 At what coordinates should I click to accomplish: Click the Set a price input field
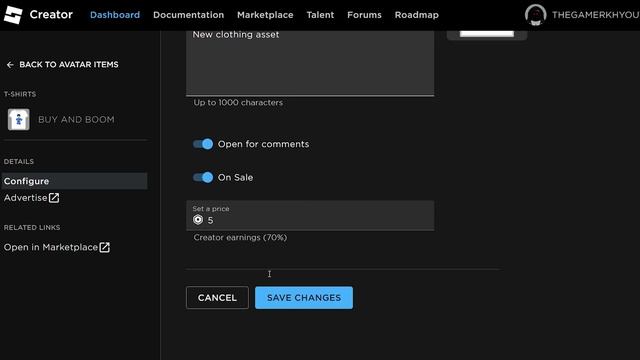pos(310,216)
